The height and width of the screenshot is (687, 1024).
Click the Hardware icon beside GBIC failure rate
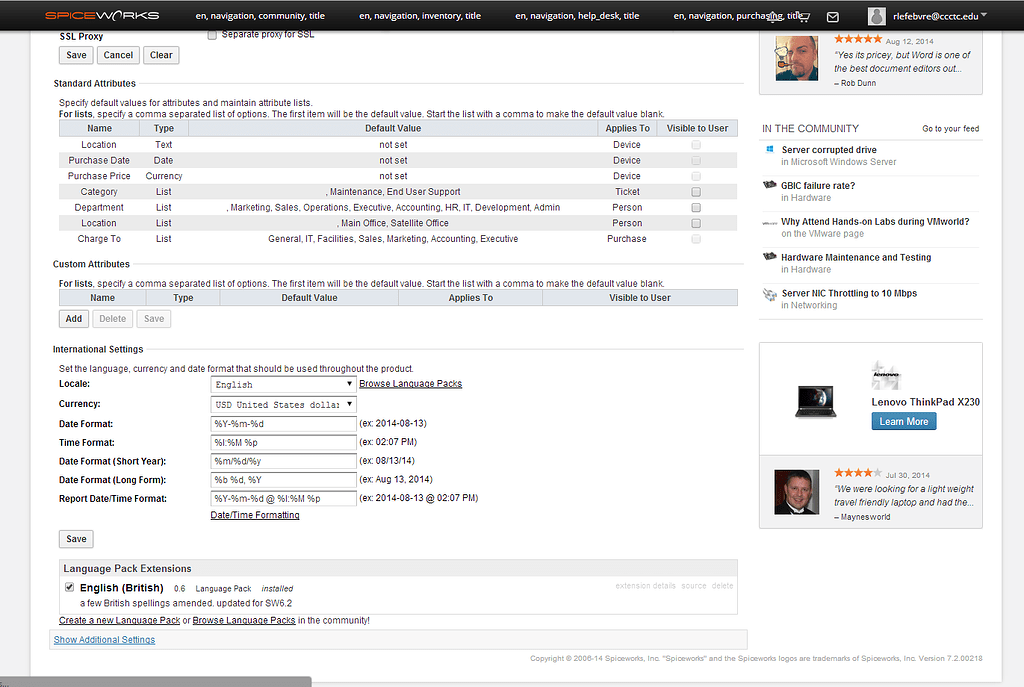point(770,186)
